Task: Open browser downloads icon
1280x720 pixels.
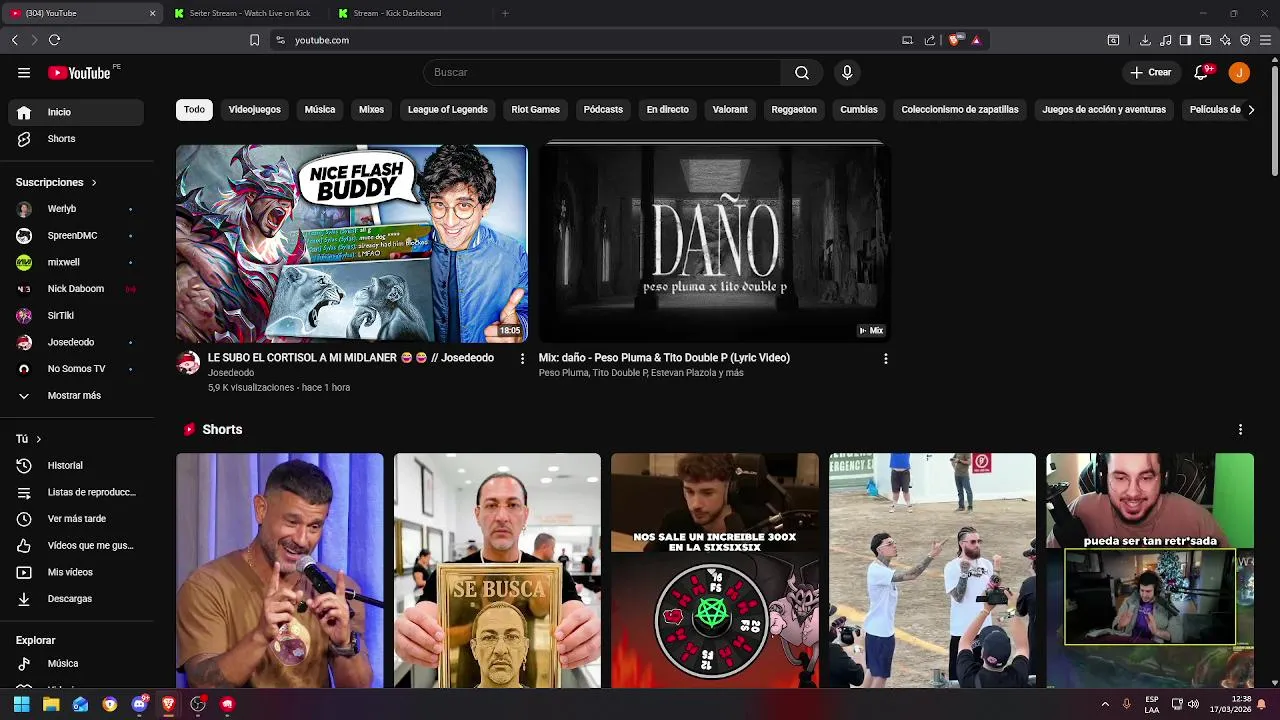Action: click(1145, 40)
